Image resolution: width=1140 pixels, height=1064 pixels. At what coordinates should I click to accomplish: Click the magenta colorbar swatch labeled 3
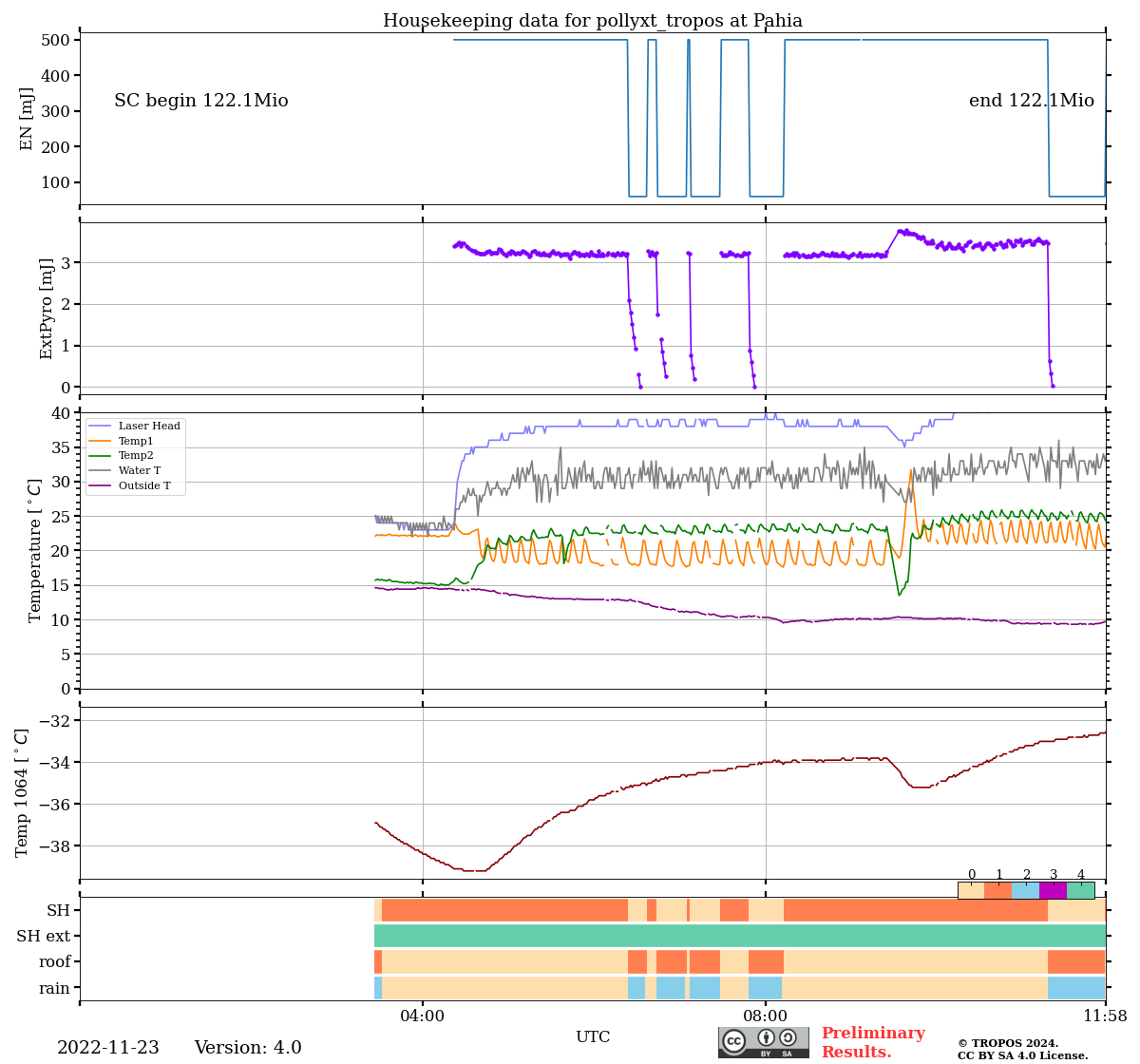click(x=1054, y=890)
